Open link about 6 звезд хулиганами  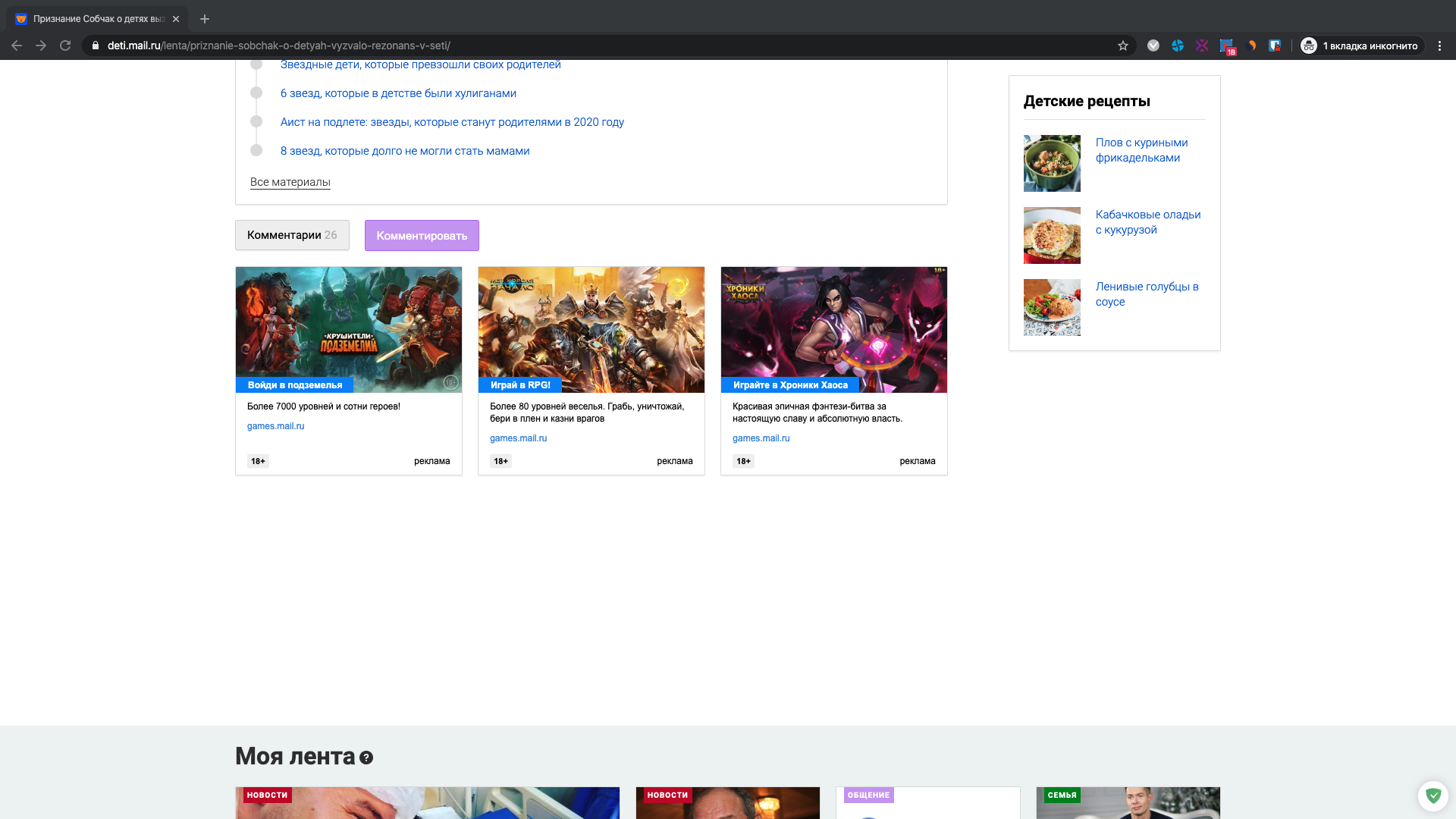pyautogui.click(x=398, y=93)
